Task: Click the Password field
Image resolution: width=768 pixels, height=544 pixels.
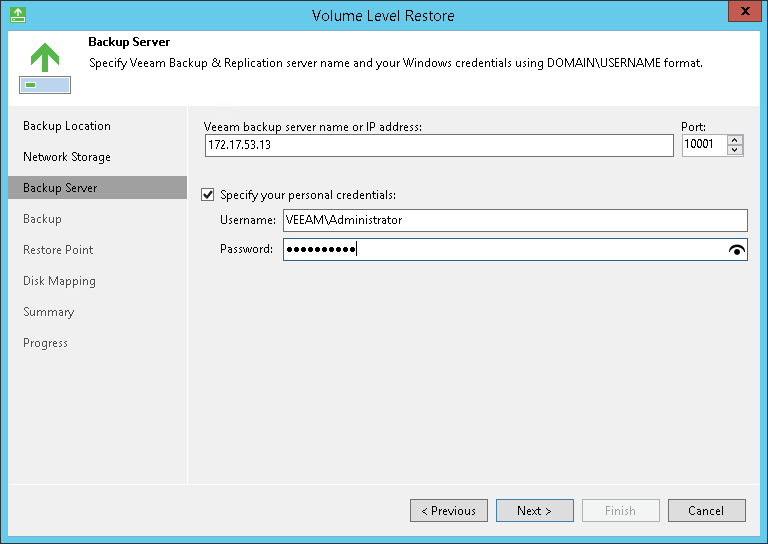Action: [515, 250]
